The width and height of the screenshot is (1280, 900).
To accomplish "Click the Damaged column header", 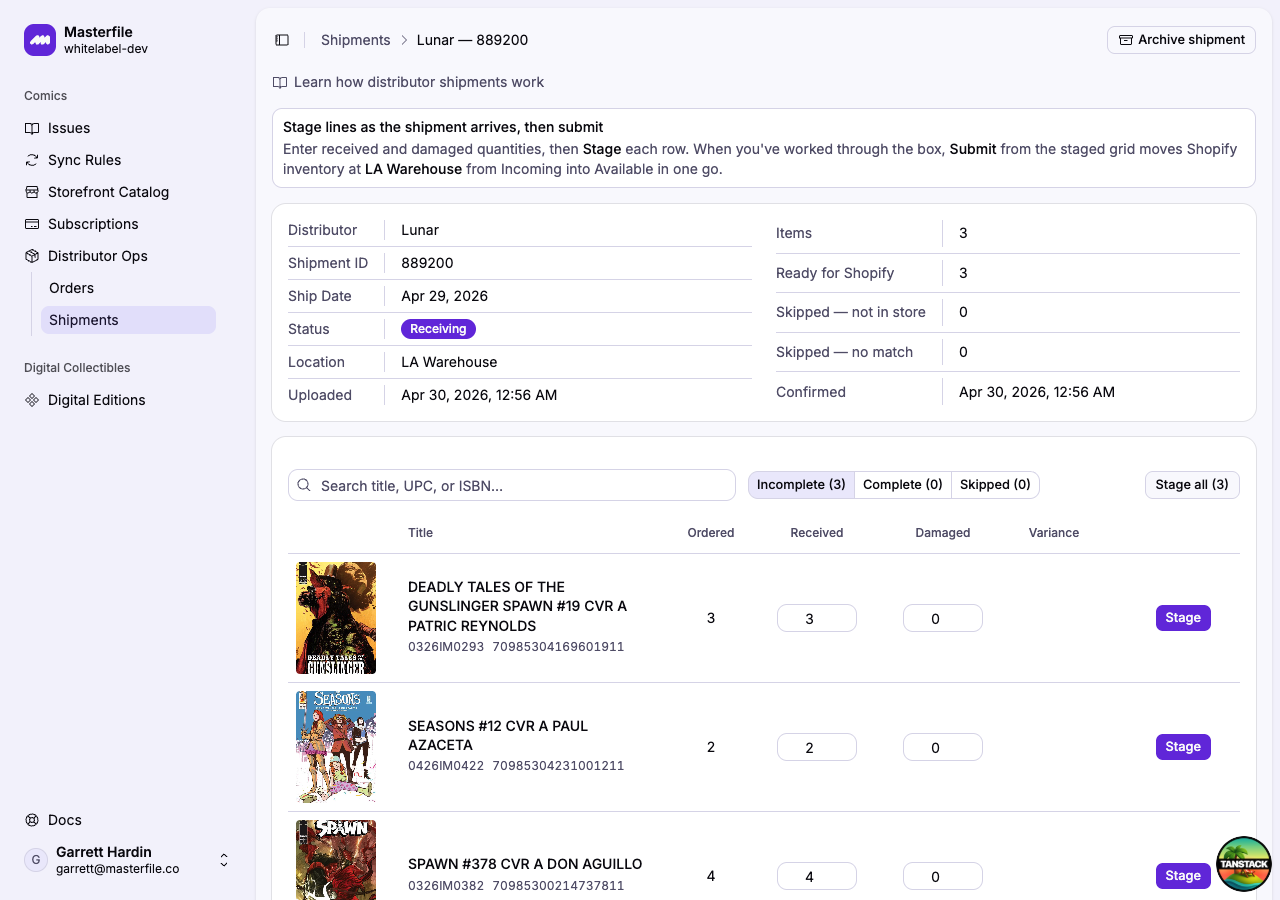I will coord(943,533).
